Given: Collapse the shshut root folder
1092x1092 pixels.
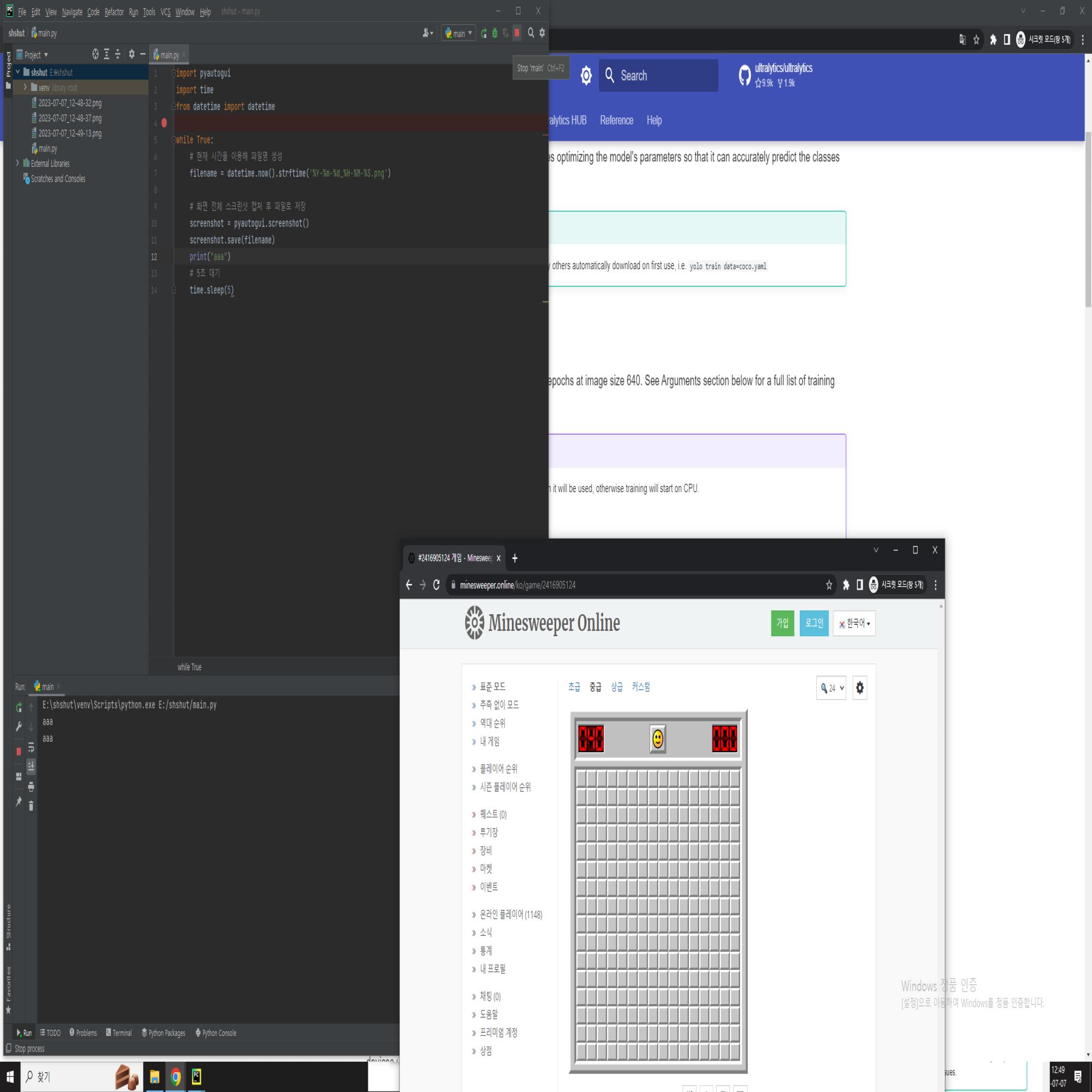Looking at the screenshot, I should tap(18, 72).
